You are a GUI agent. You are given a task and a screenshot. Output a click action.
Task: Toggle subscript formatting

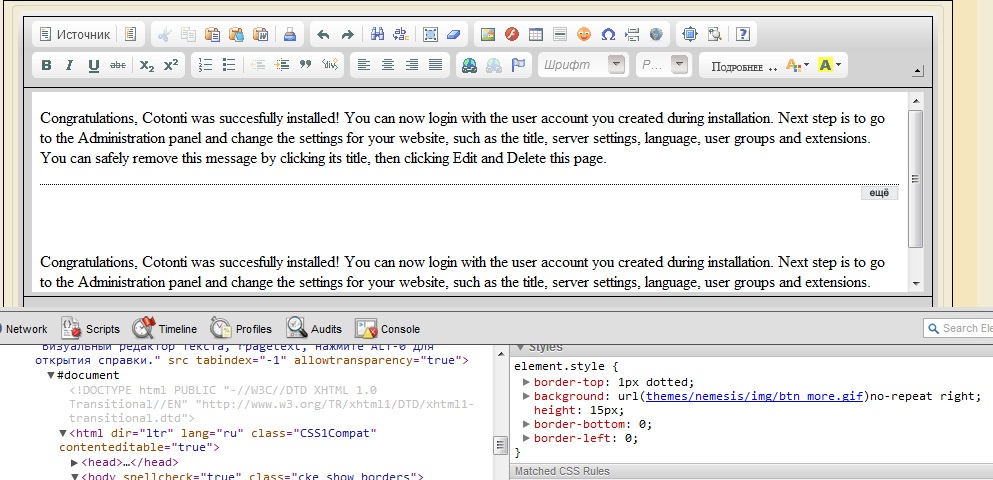pyautogui.click(x=147, y=65)
